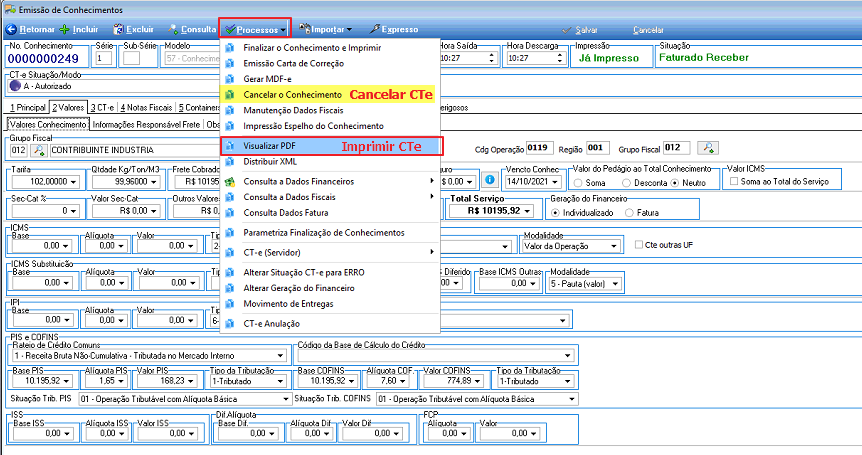Click the money icon beside Consulta a Dados Financeiros
The image size is (862, 455).
(230, 181)
